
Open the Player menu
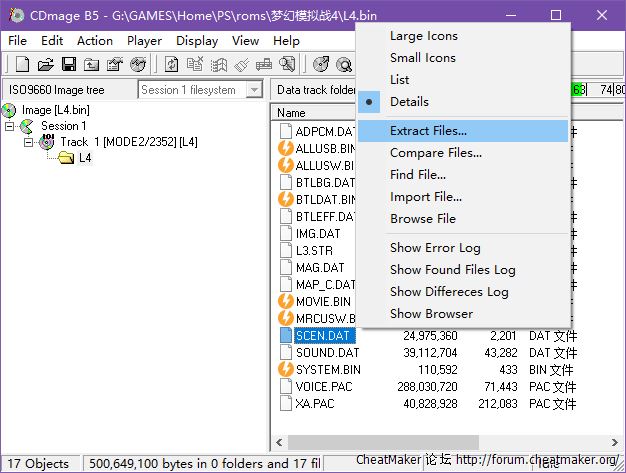click(x=144, y=41)
